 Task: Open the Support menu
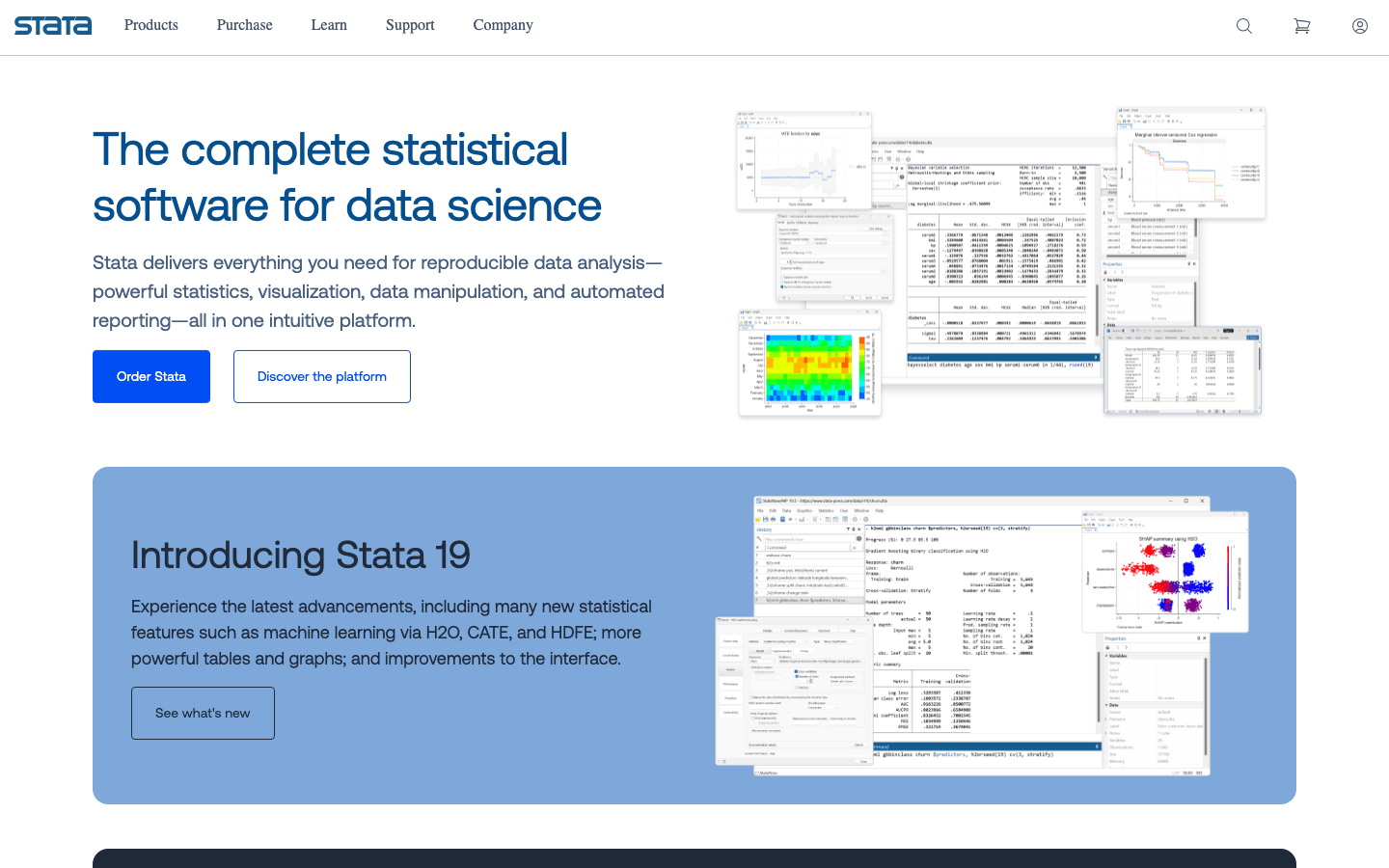point(410,25)
